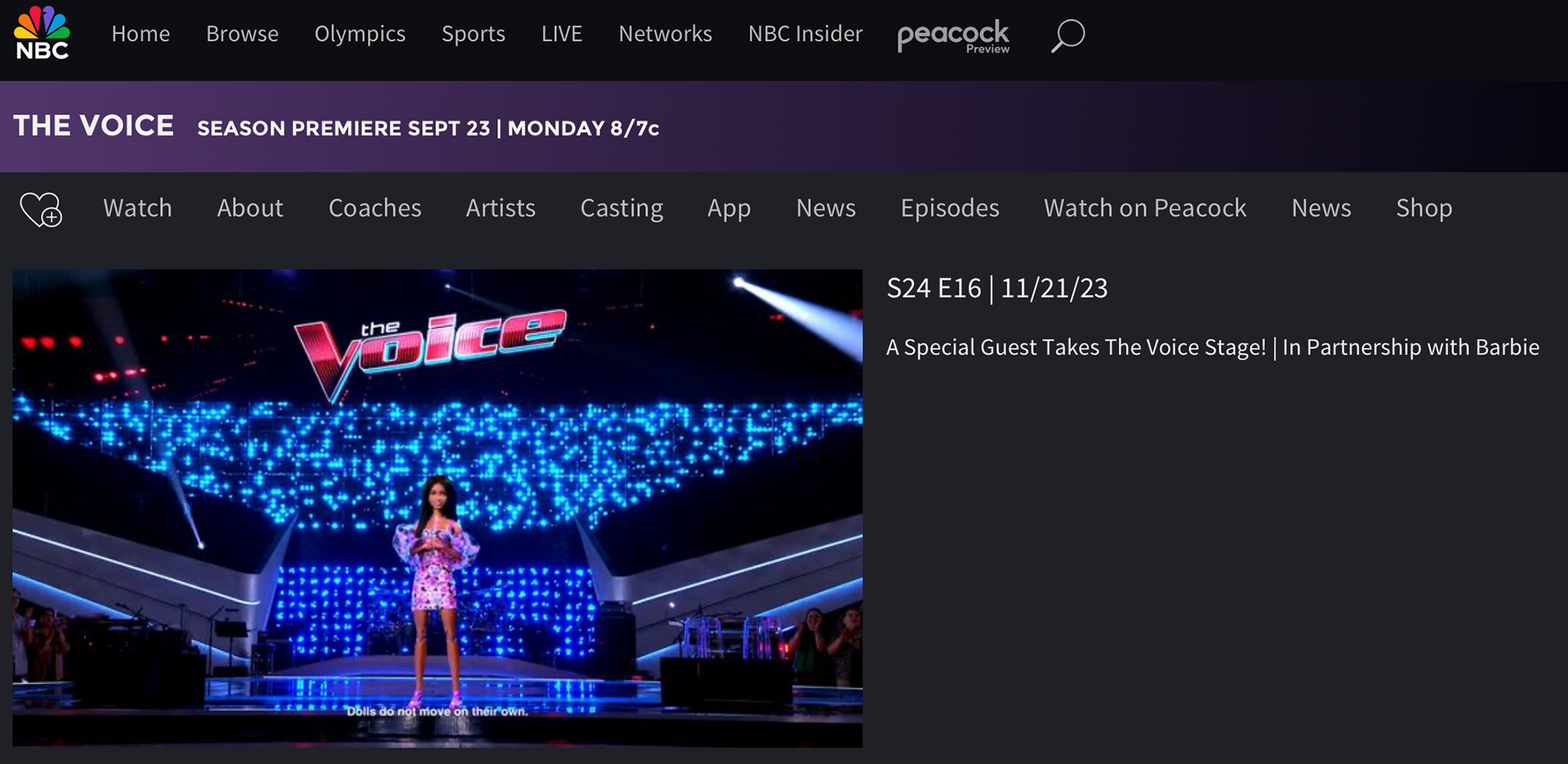Select the Episodes tab
This screenshot has width=1568, height=764.
950,209
